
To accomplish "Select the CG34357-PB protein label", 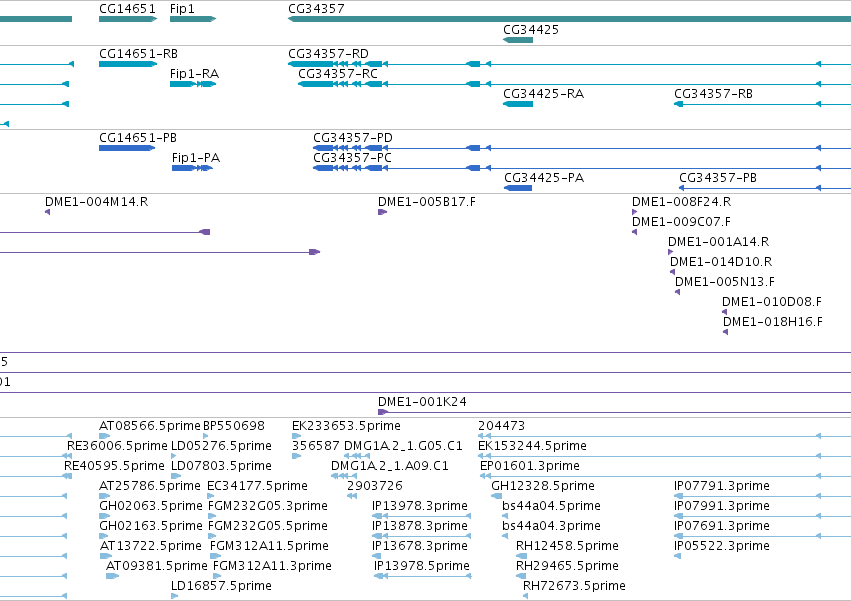I will click(x=717, y=178).
